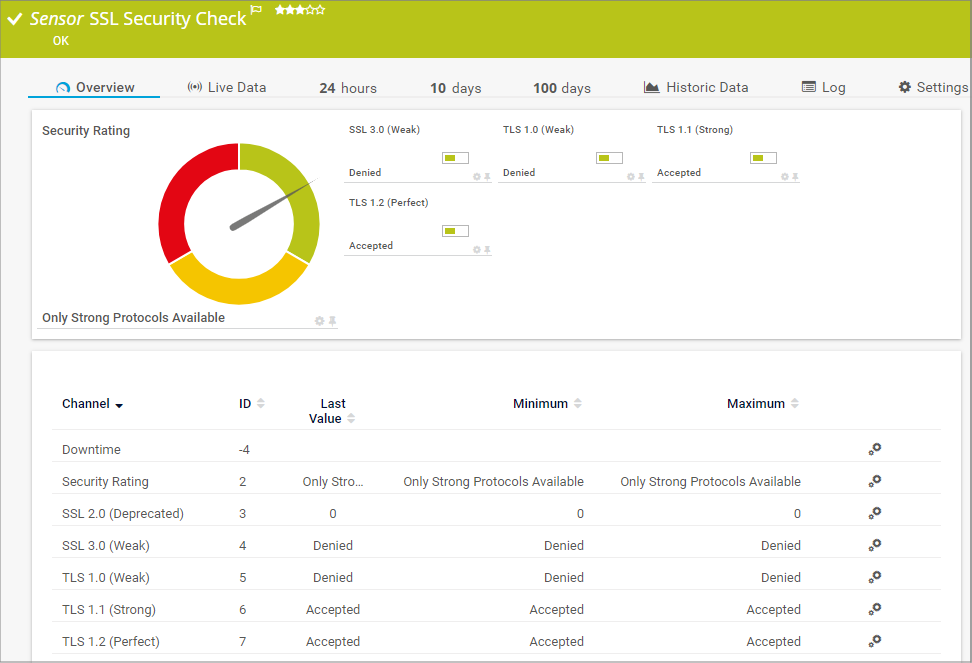Image resolution: width=972 pixels, height=663 pixels.
Task: Open the Log tab
Action: (x=823, y=88)
